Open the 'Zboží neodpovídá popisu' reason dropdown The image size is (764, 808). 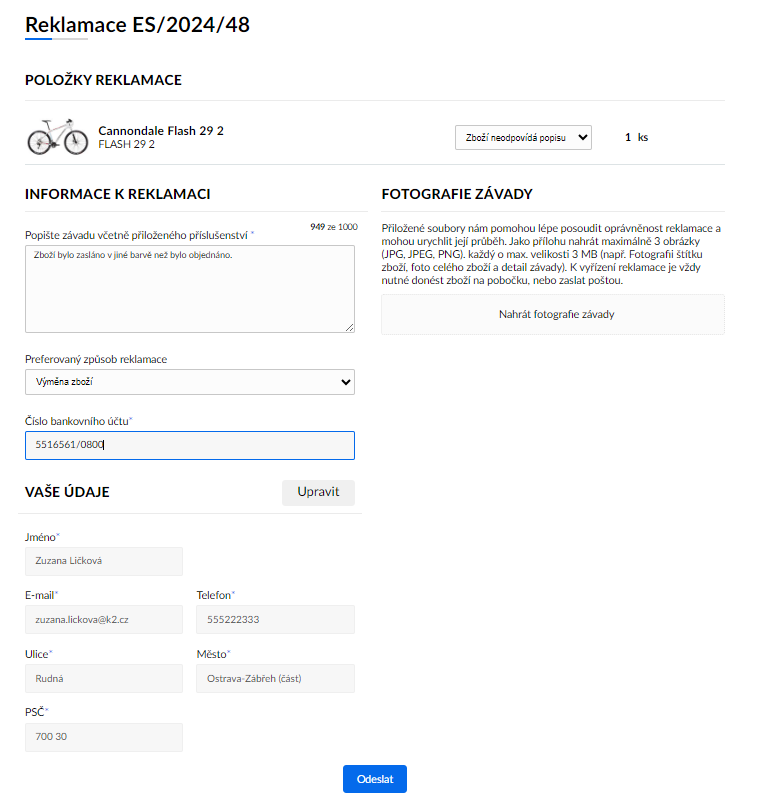coord(523,137)
